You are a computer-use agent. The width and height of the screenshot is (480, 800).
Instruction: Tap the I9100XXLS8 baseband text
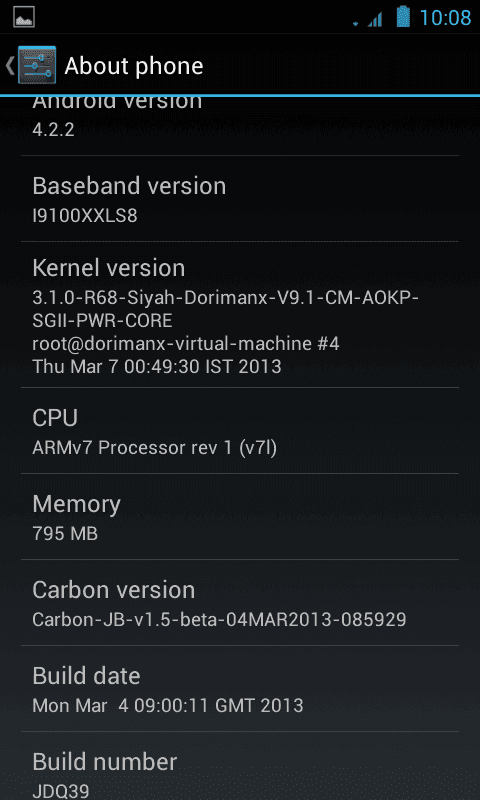(85, 215)
